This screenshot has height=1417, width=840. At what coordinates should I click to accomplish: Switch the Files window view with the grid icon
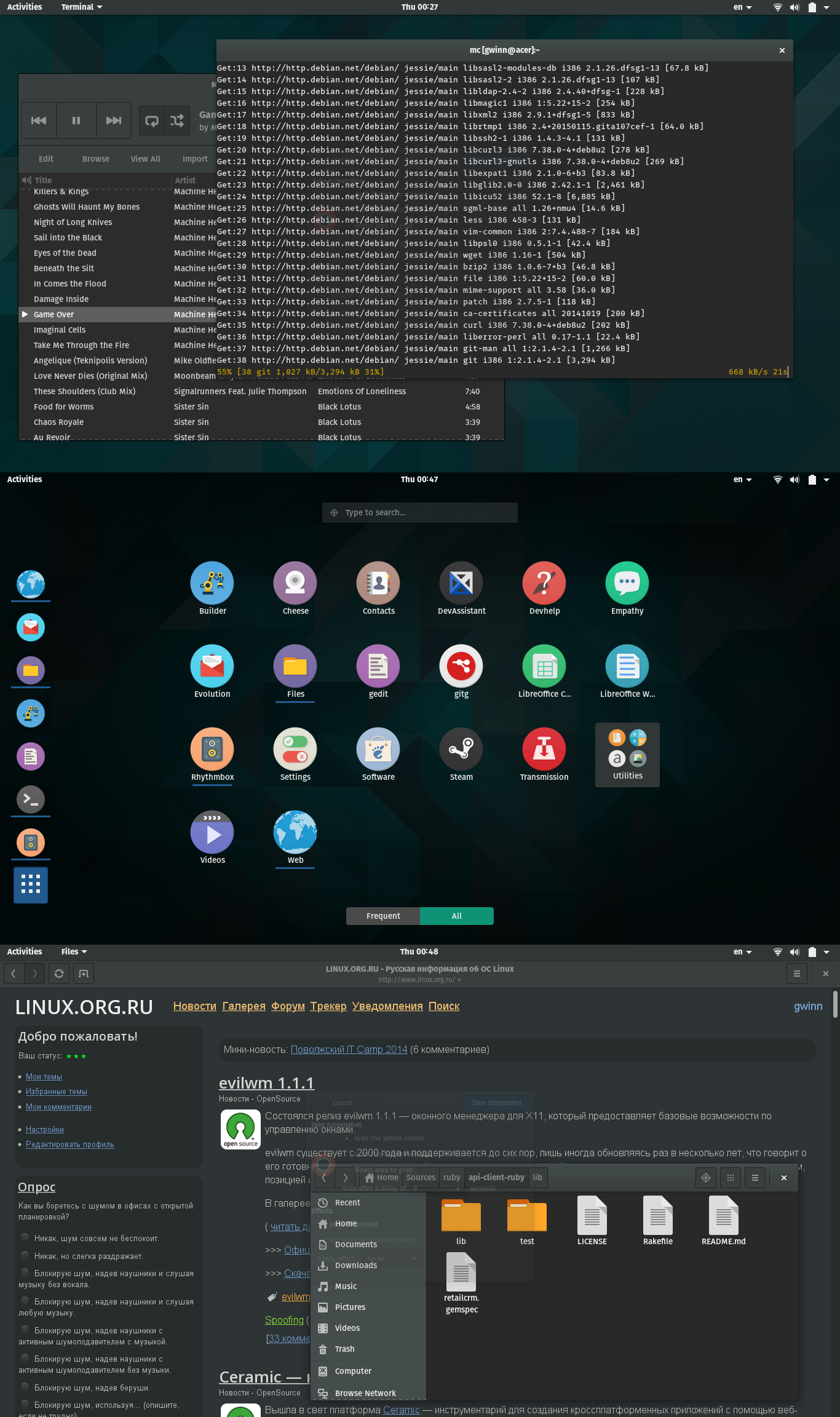tap(731, 1178)
